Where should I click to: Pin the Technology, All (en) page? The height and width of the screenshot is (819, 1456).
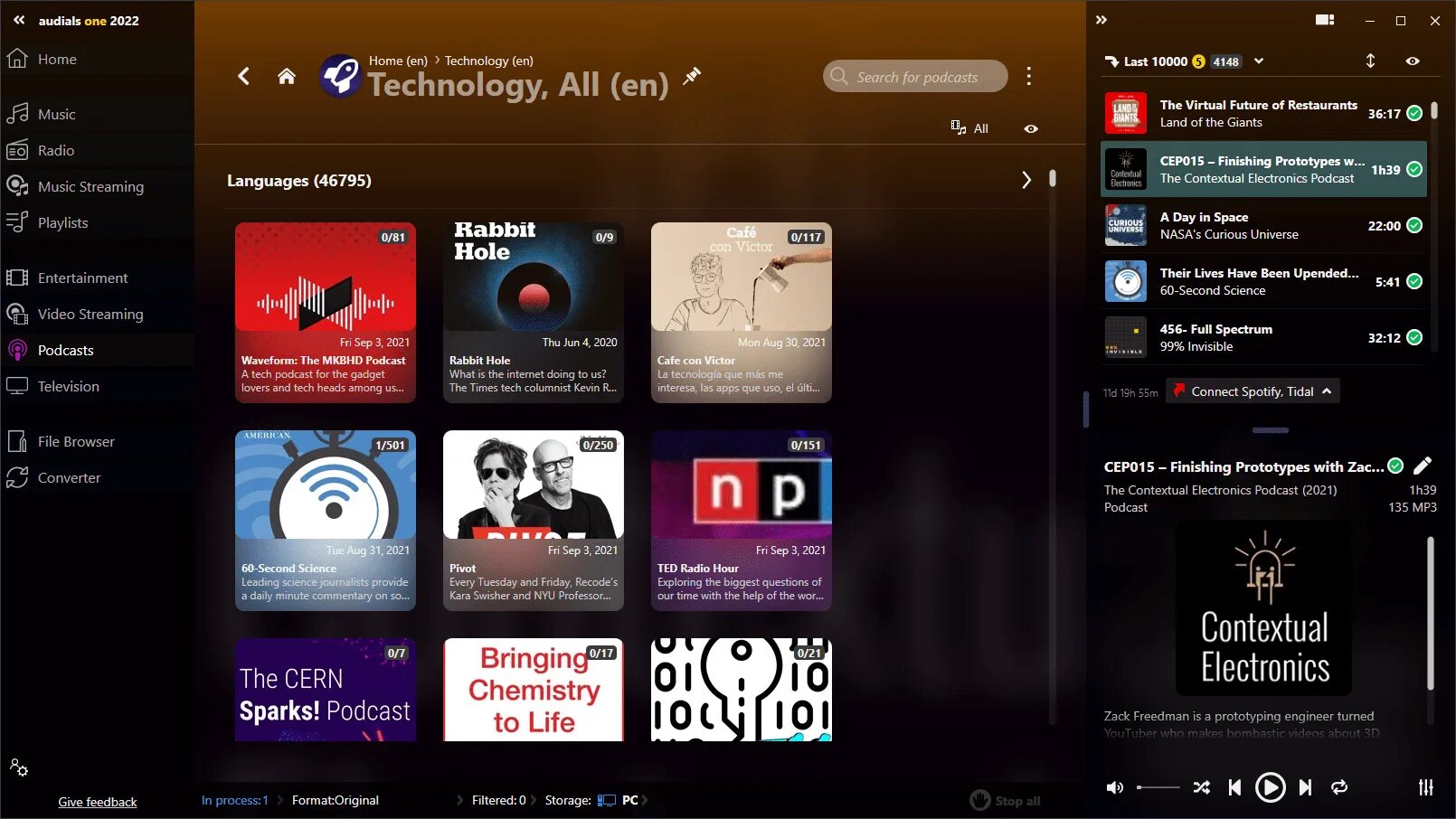pyautogui.click(x=692, y=76)
